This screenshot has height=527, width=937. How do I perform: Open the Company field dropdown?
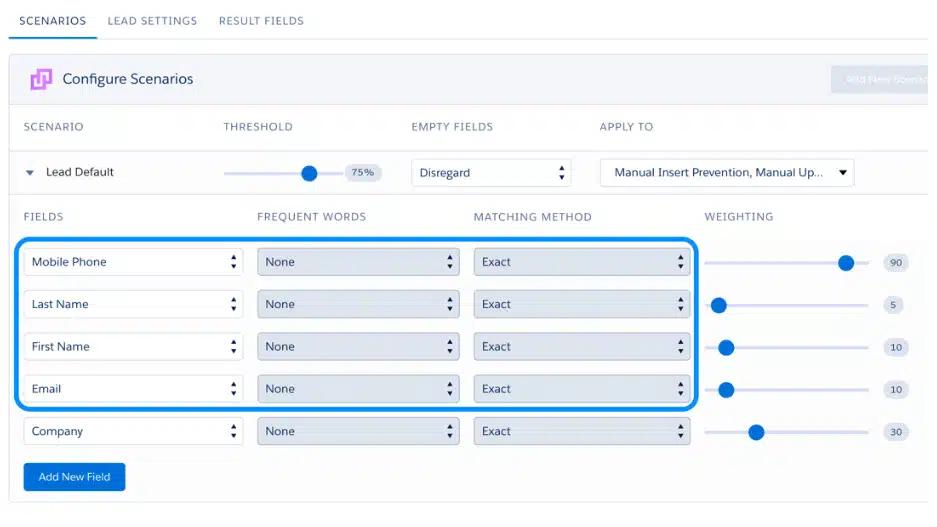click(133, 431)
